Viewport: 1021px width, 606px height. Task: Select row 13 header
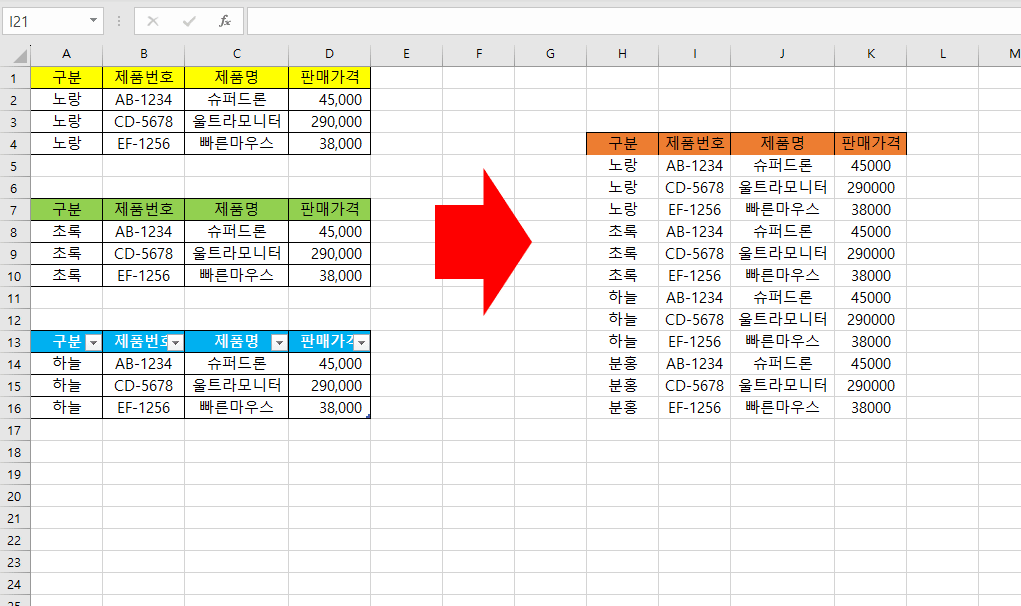tap(14, 342)
